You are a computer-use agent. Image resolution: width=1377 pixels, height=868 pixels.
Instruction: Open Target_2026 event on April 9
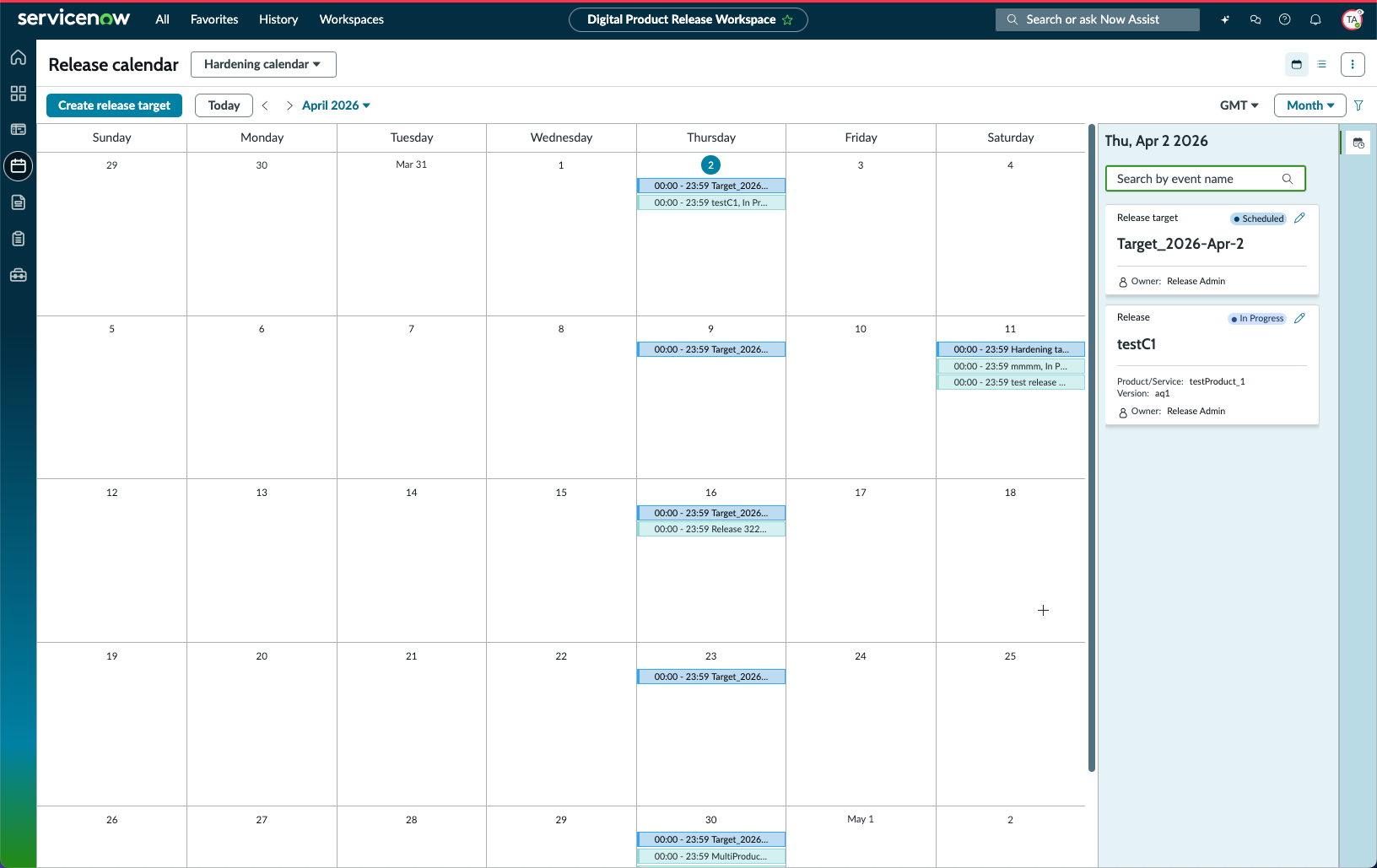point(711,349)
